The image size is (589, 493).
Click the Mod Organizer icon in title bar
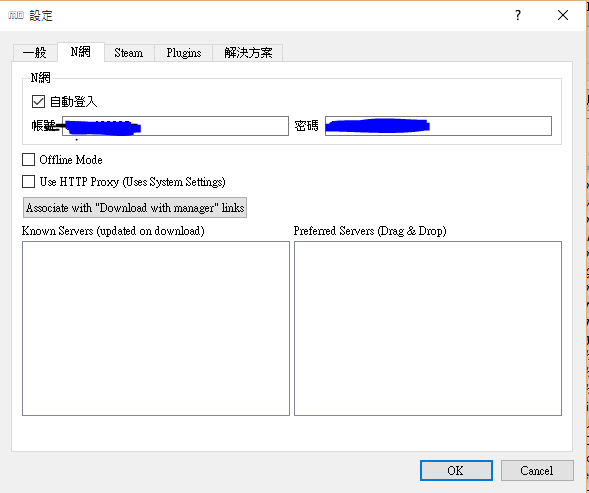(16, 15)
